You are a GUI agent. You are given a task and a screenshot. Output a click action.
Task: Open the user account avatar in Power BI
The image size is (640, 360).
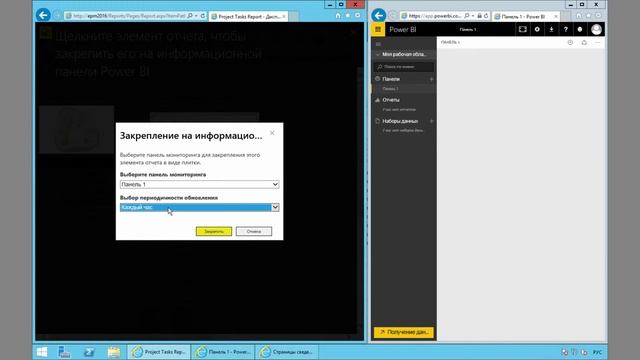596,29
